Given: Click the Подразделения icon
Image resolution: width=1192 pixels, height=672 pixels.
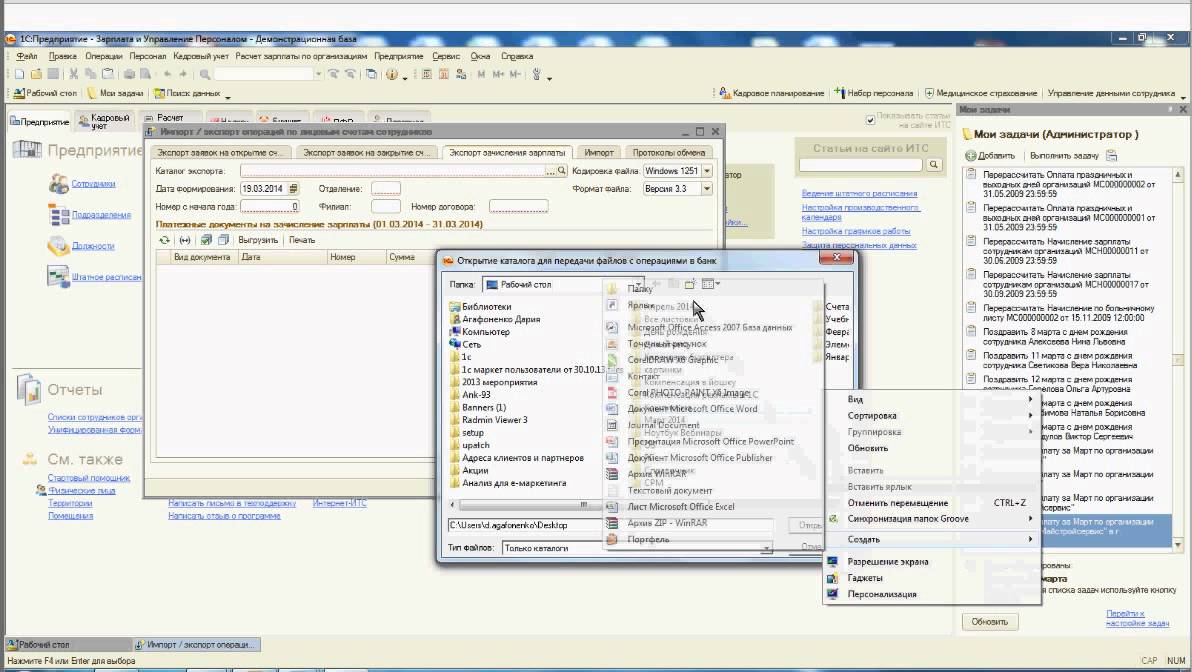Looking at the screenshot, I should [x=58, y=215].
